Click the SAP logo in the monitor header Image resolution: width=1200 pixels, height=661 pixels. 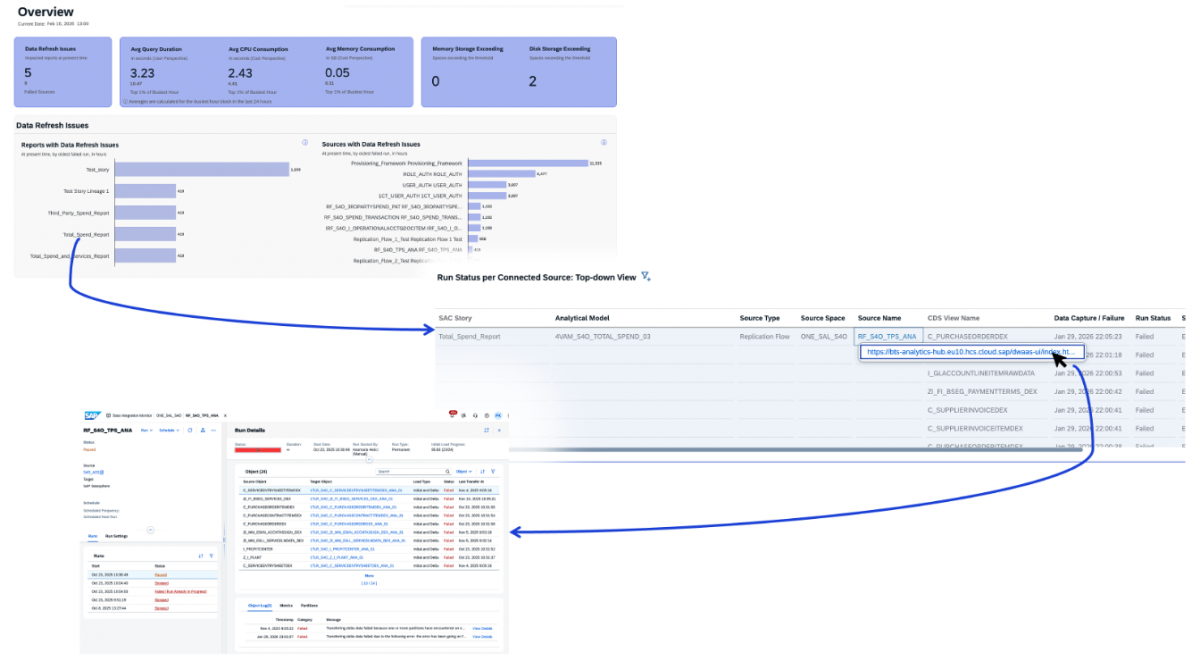pyautogui.click(x=91, y=413)
